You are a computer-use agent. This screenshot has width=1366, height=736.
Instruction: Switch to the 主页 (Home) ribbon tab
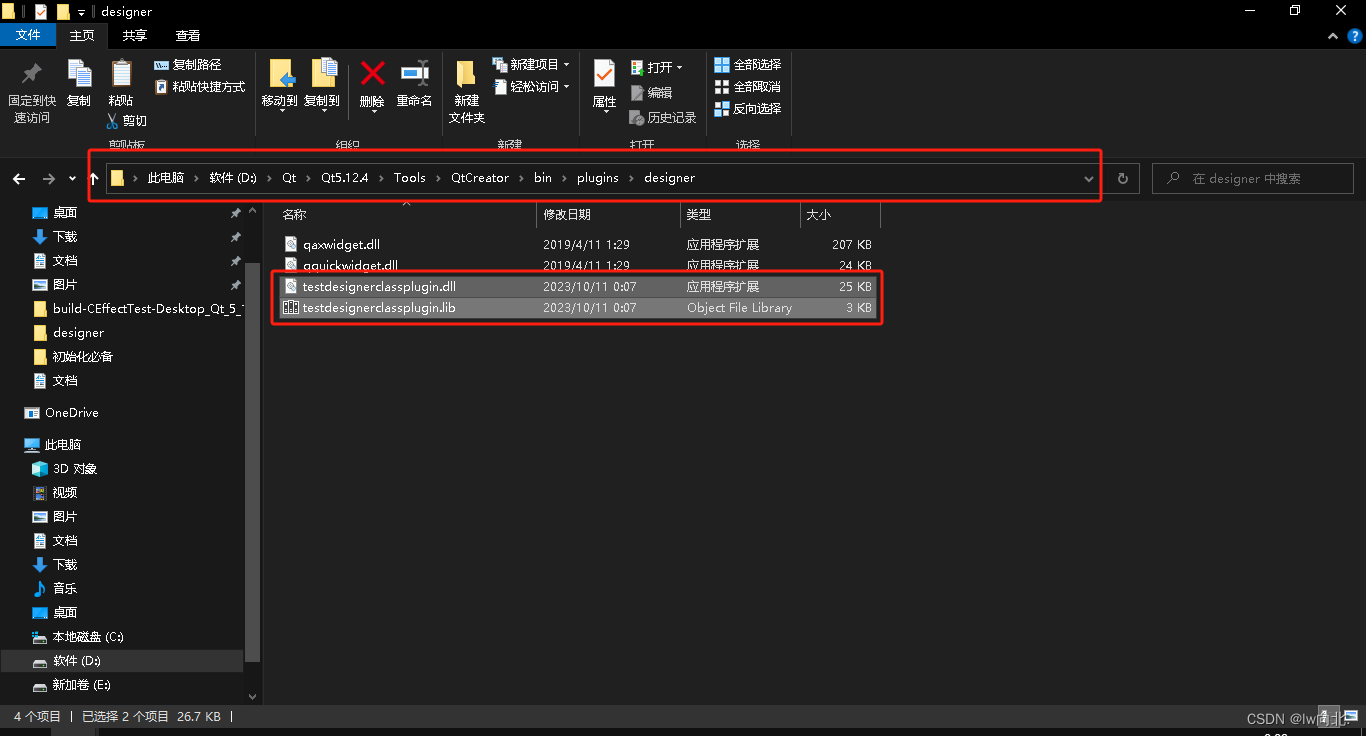pos(82,35)
